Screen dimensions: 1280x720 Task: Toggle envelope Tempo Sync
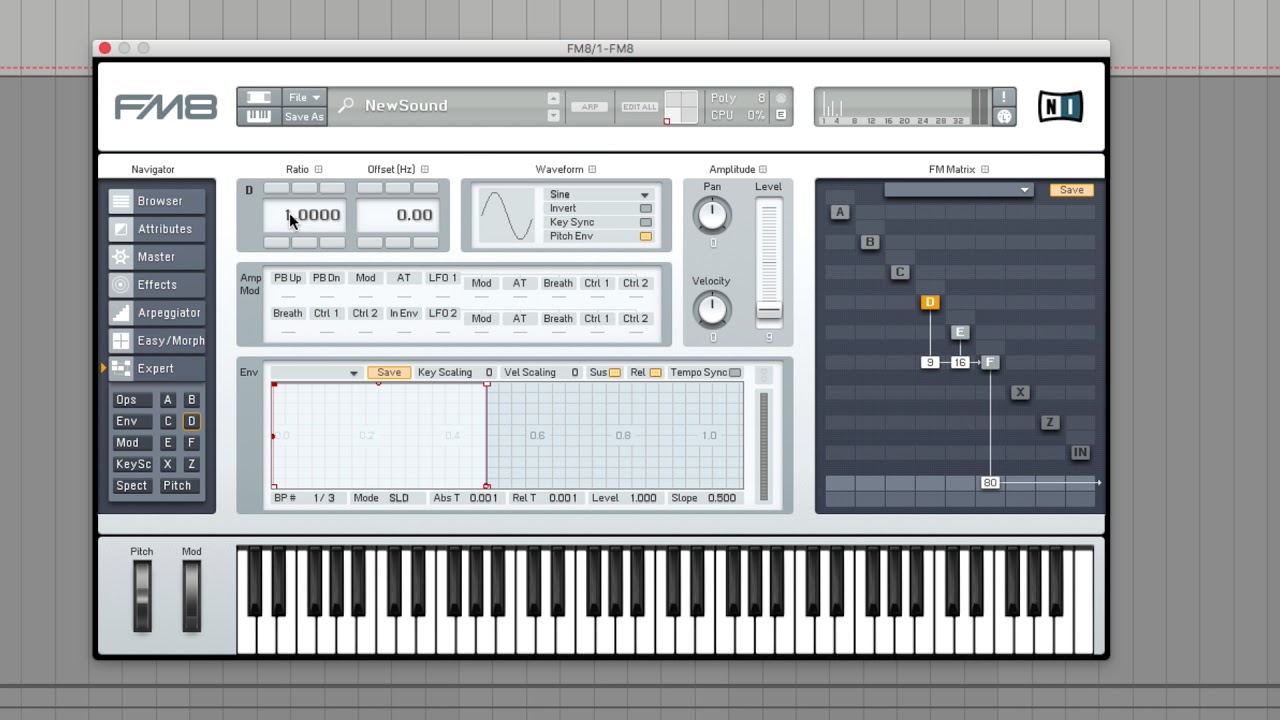pos(735,373)
